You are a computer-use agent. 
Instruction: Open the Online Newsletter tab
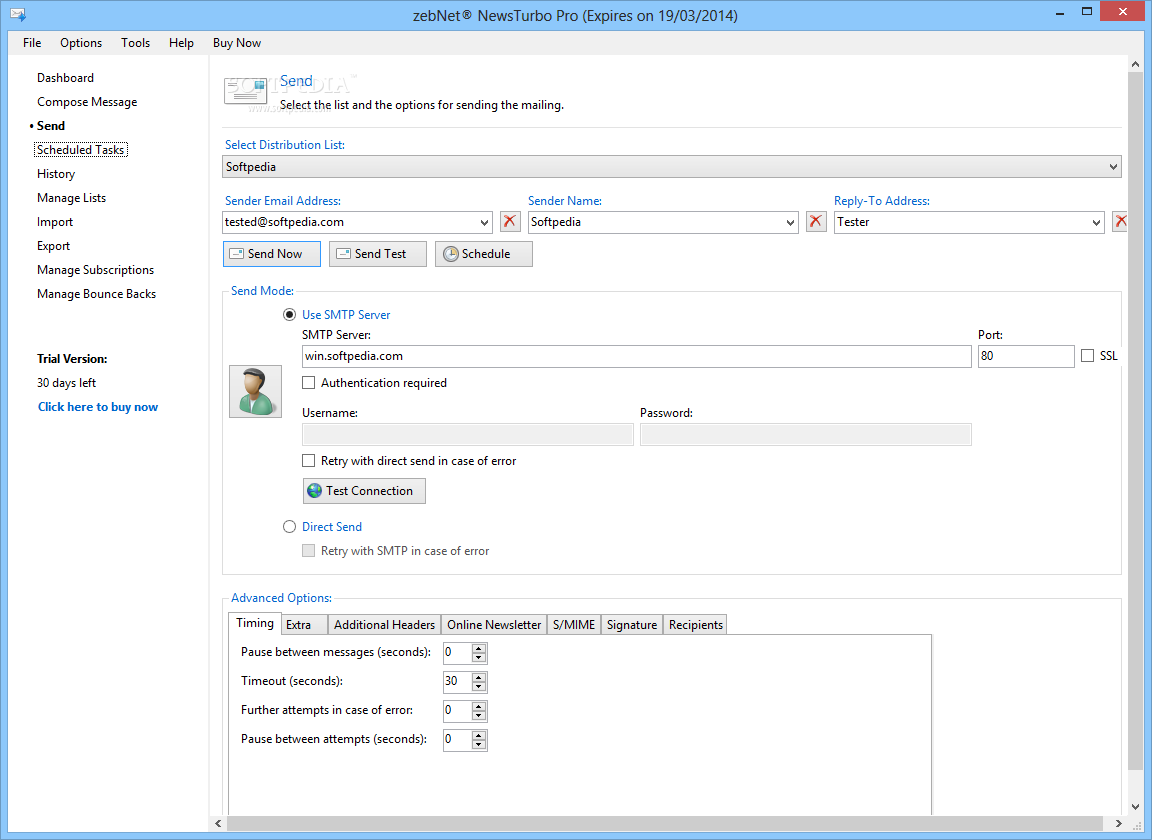click(494, 625)
